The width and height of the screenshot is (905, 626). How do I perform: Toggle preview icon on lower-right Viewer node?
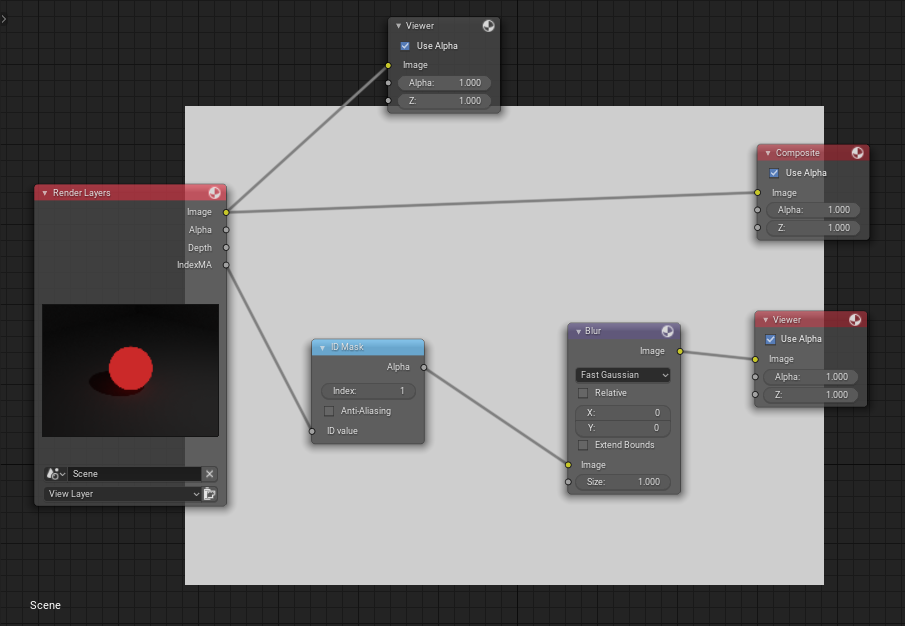tap(855, 320)
